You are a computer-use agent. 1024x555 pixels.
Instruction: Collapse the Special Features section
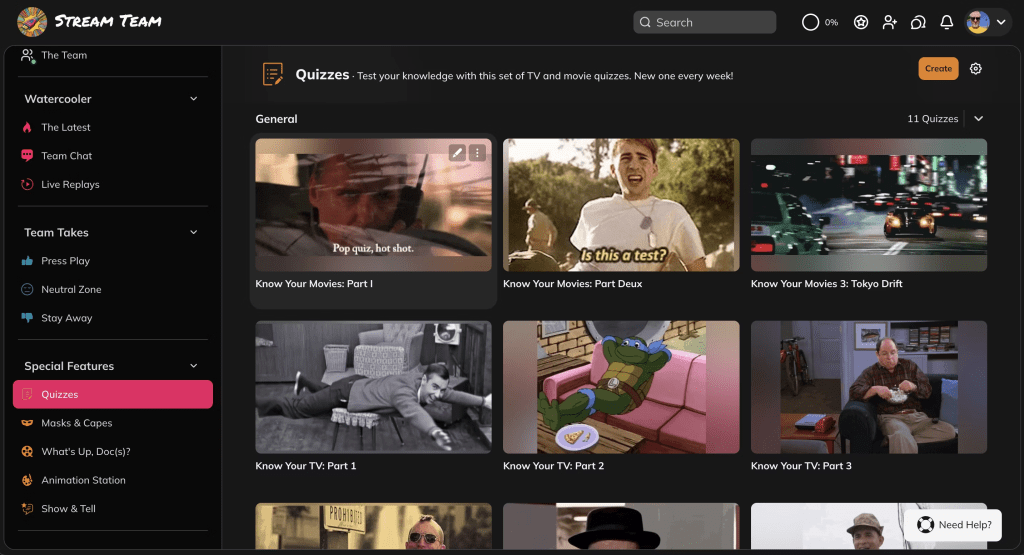(x=194, y=366)
